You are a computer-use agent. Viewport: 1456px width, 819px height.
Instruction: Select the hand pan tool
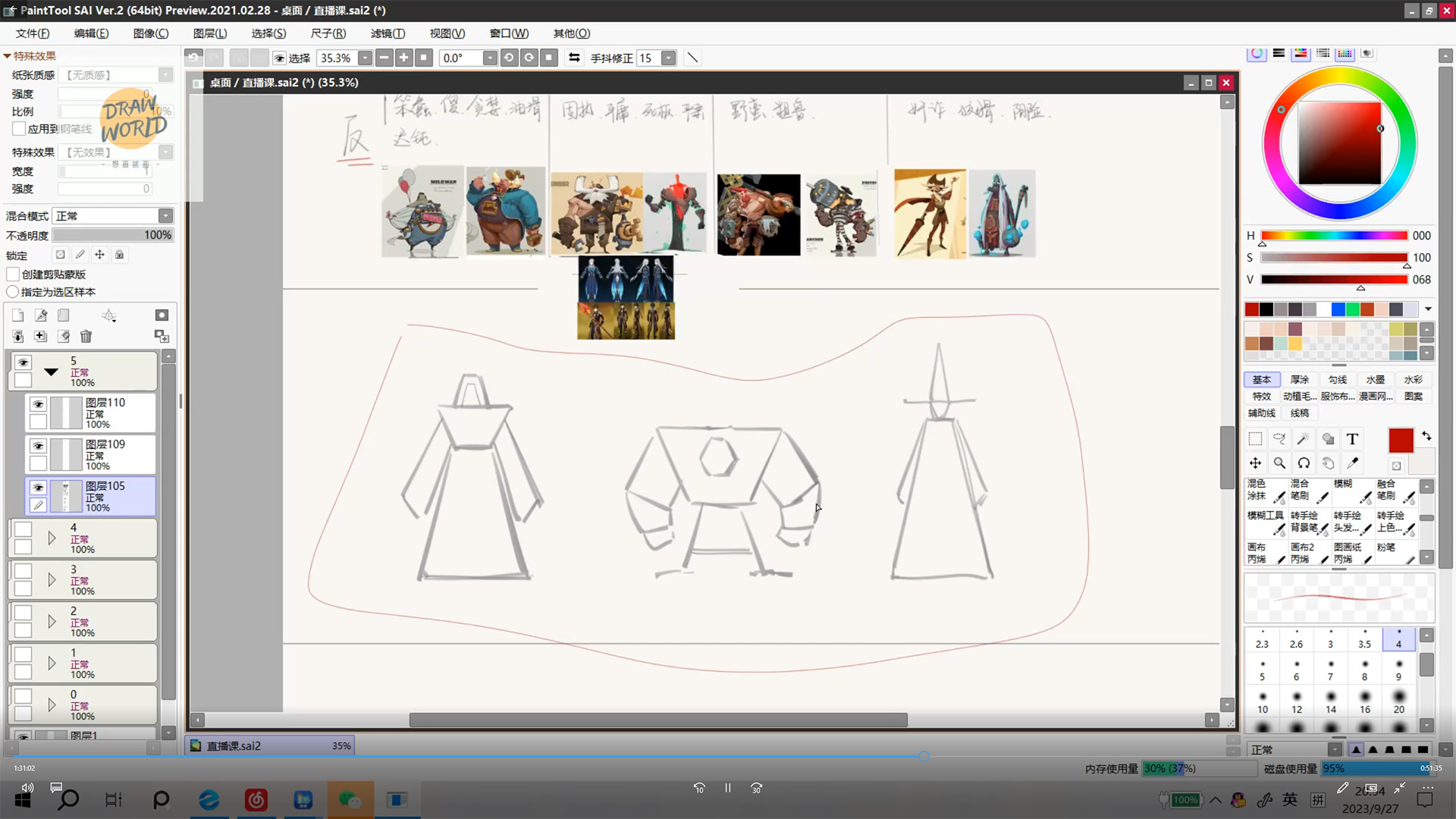pyautogui.click(x=1328, y=463)
